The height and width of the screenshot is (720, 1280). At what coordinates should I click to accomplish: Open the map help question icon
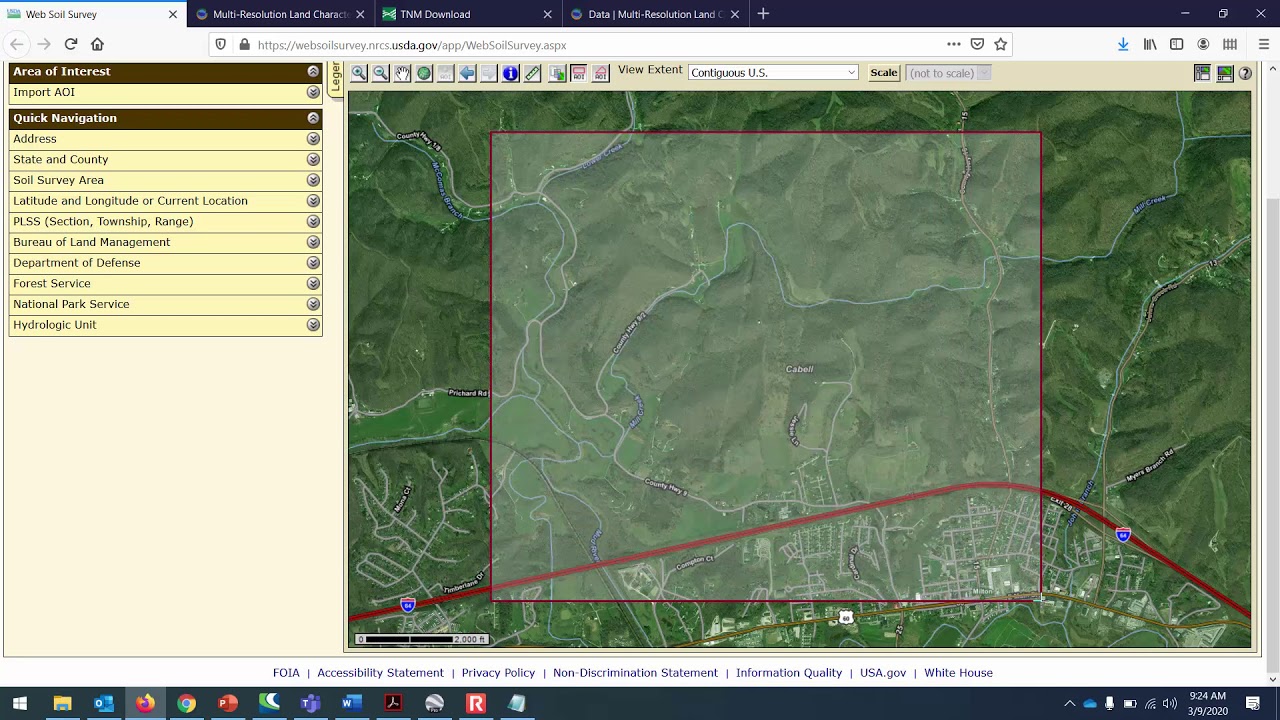coord(1245,73)
